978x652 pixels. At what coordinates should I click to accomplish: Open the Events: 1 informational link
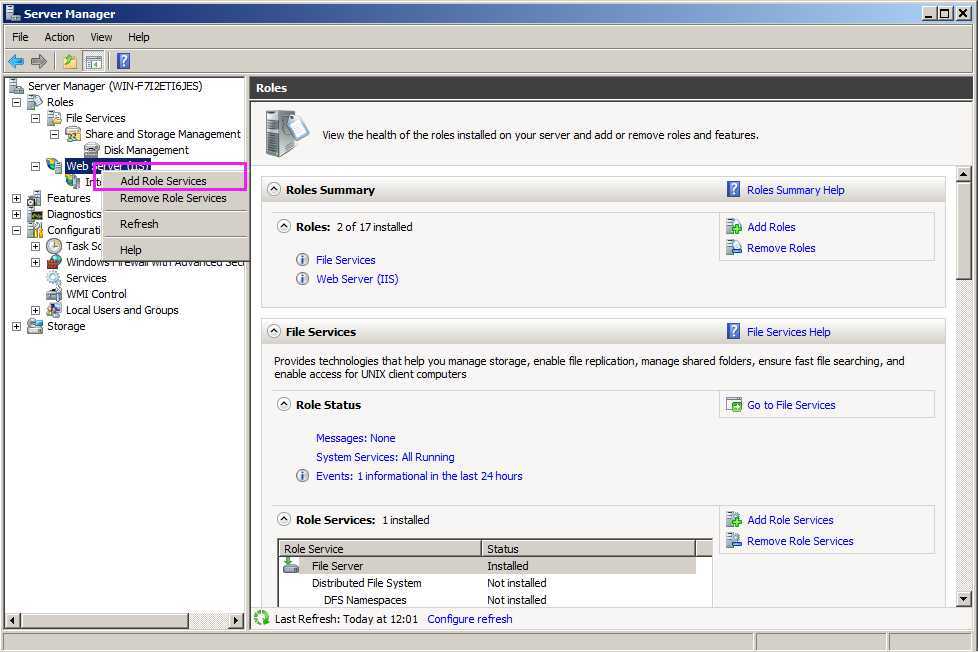coord(419,476)
